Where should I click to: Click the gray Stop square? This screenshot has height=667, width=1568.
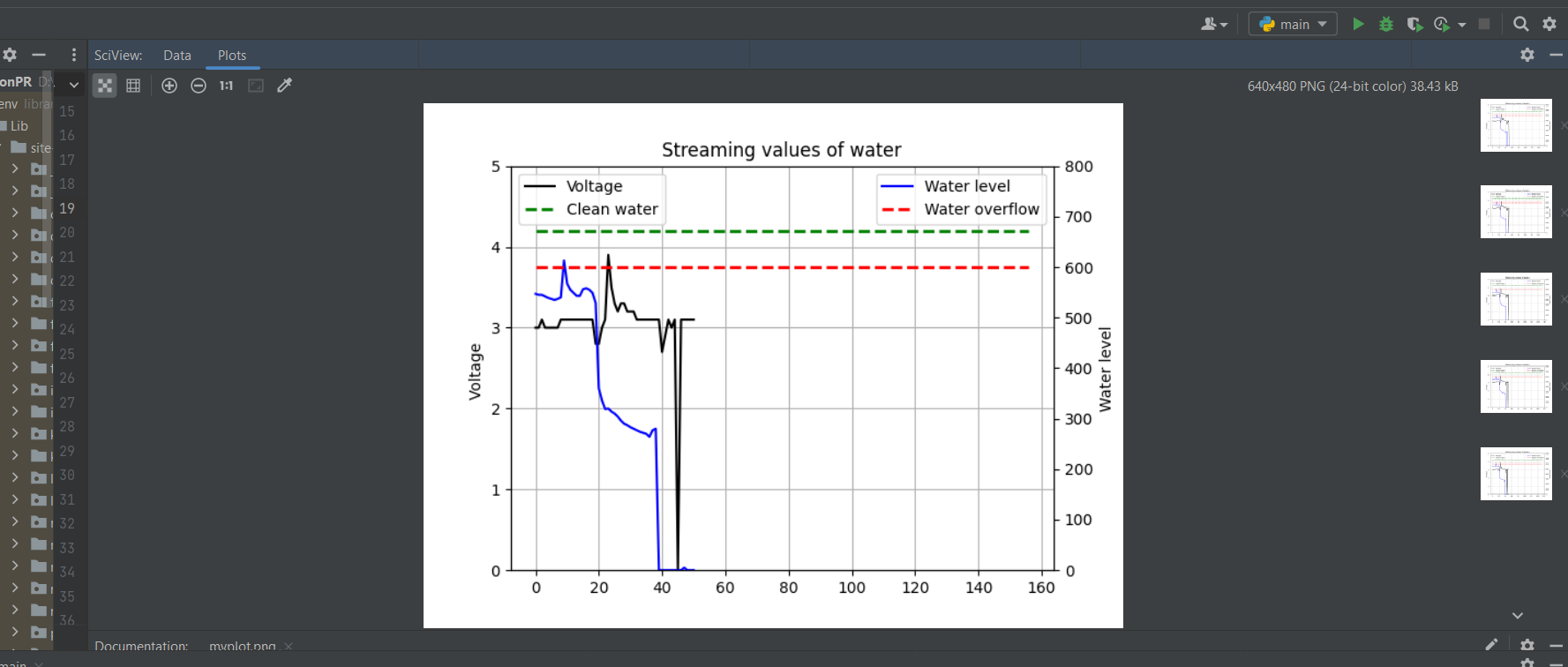(1484, 24)
